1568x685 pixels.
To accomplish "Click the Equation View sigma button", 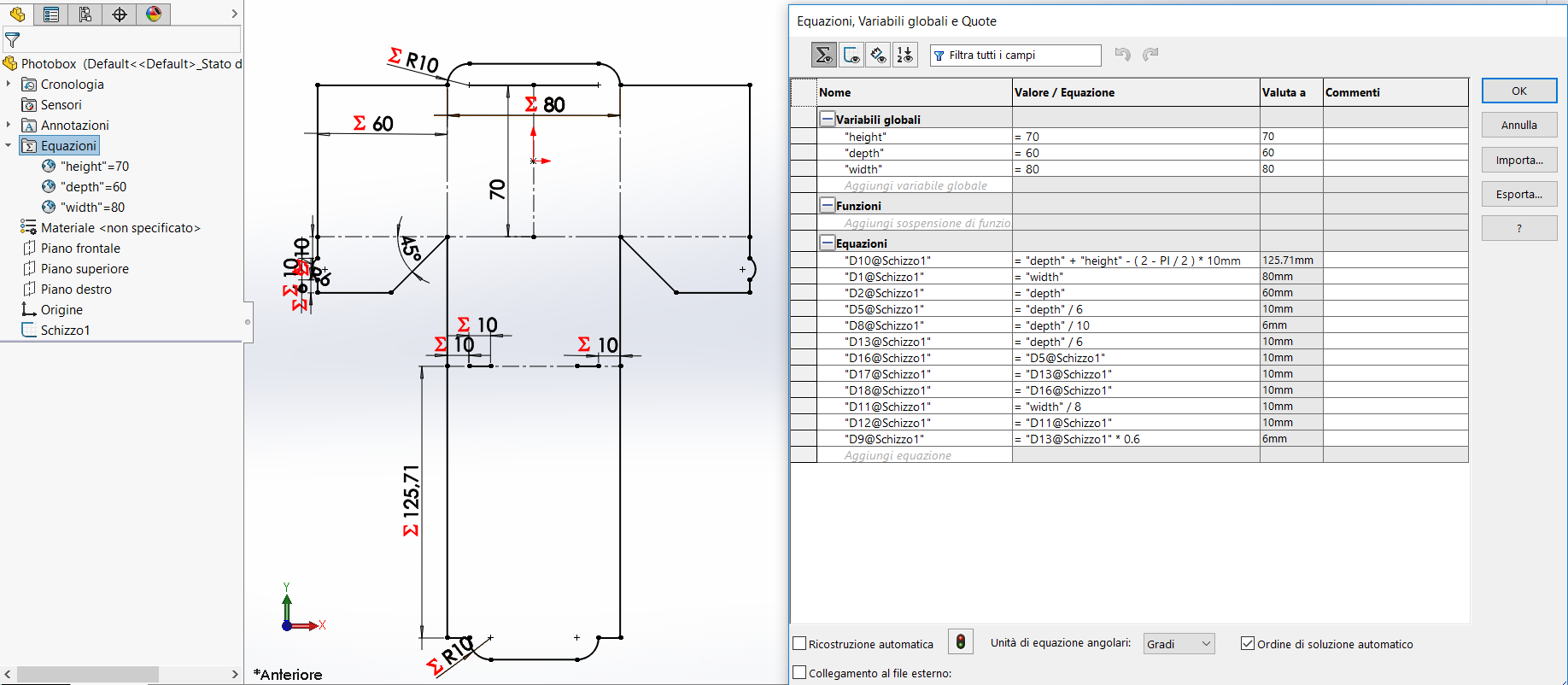I will click(824, 55).
